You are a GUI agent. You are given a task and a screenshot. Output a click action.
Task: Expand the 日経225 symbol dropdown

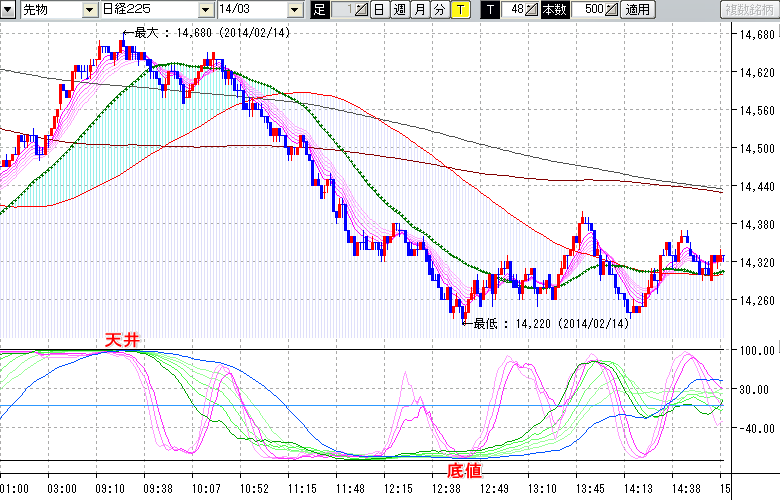click(148, 10)
